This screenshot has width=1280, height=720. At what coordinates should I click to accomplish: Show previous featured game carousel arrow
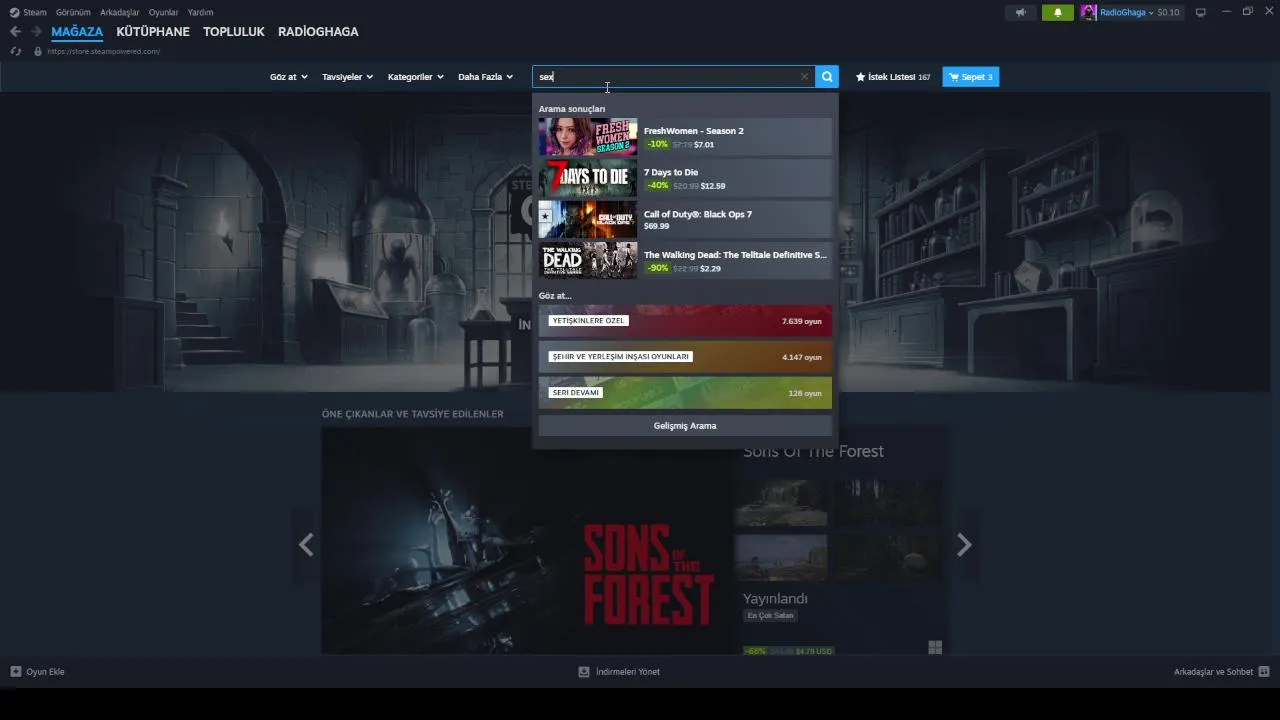click(x=306, y=544)
